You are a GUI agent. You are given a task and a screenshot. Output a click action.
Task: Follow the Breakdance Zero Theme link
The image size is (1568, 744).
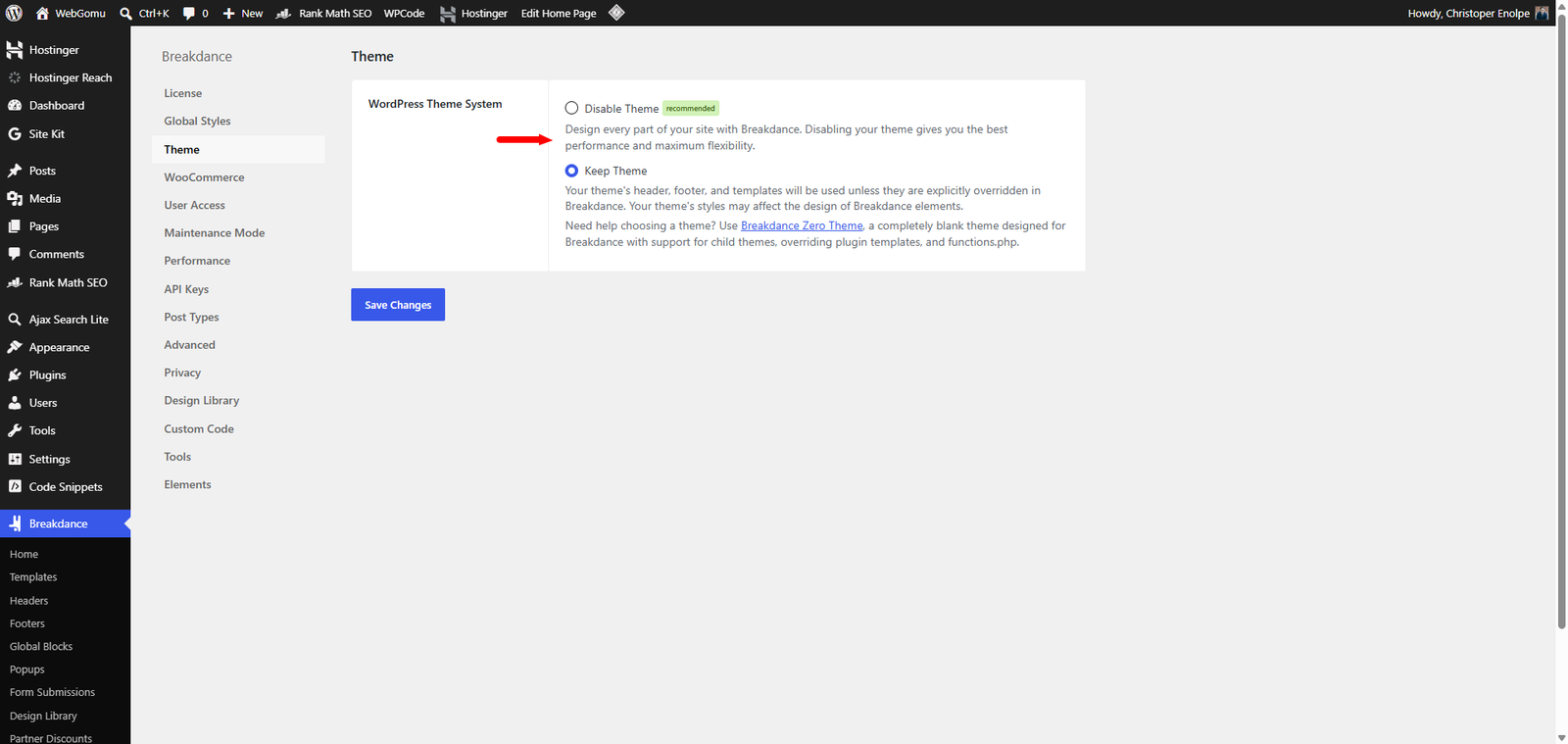pos(802,225)
